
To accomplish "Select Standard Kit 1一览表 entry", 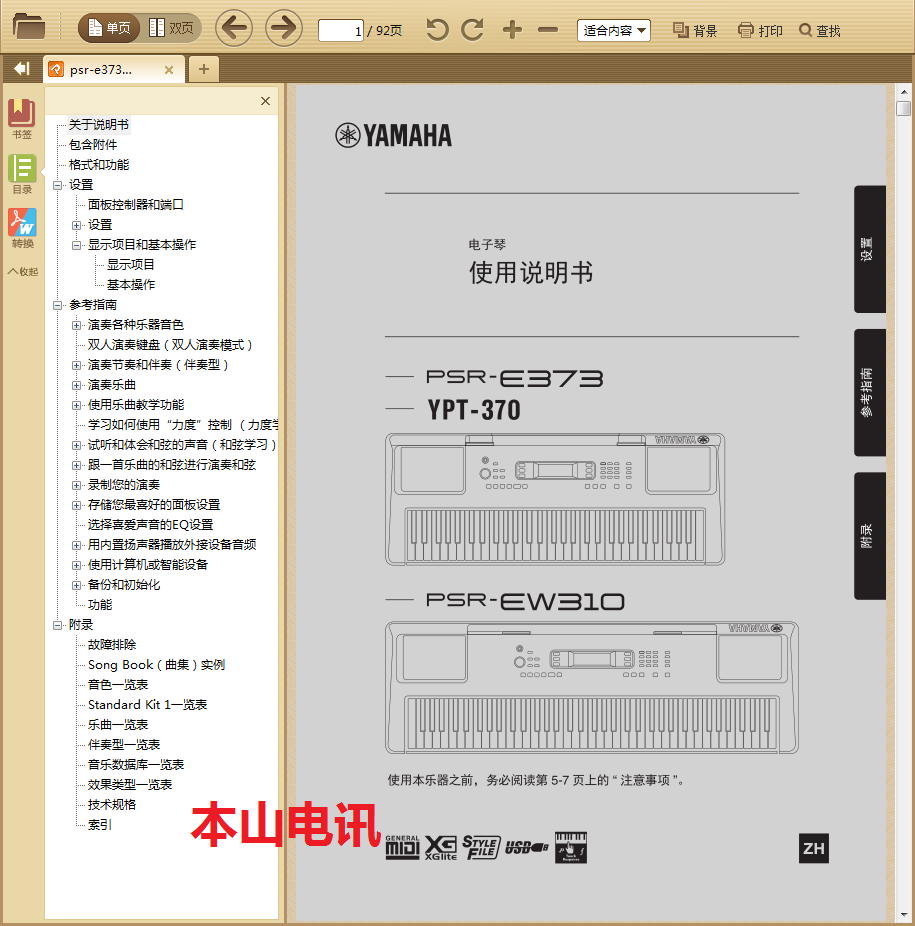I will click(x=147, y=705).
